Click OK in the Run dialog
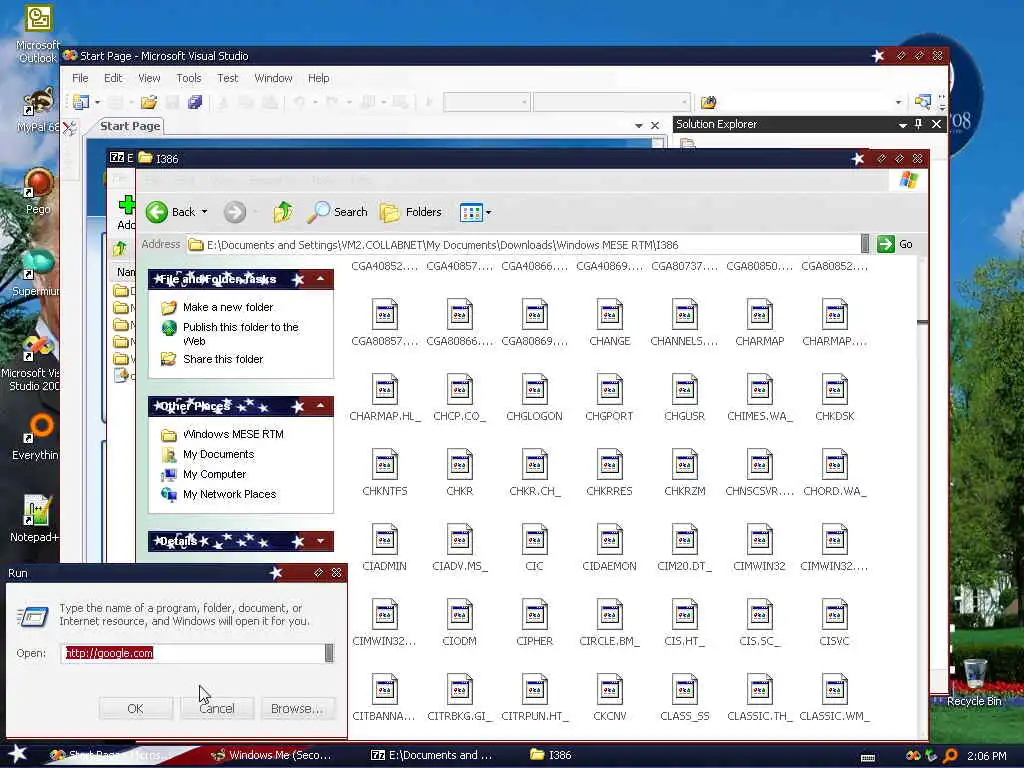1024x768 pixels. point(136,709)
